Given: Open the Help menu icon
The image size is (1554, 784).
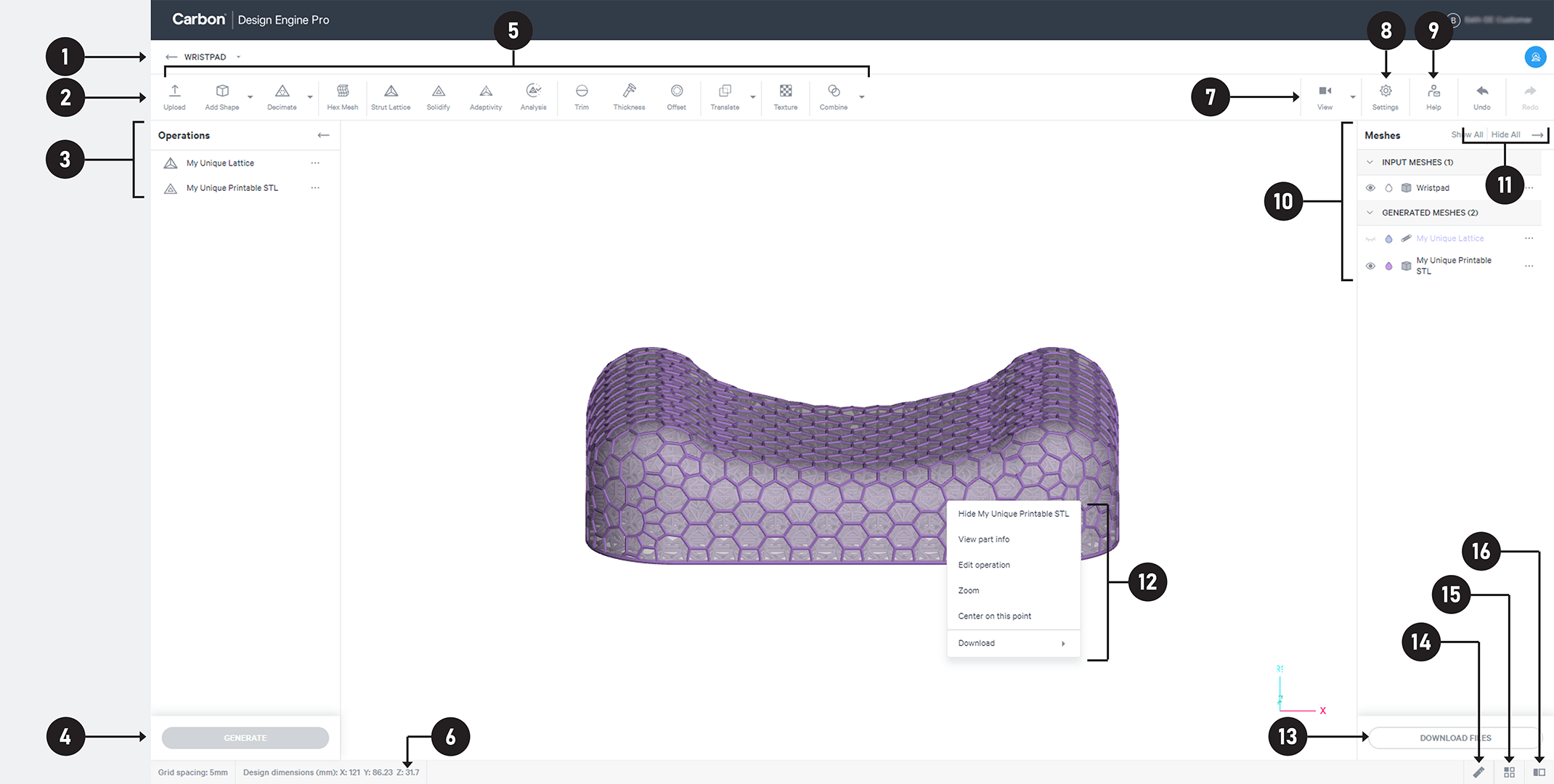Looking at the screenshot, I should click(x=1433, y=91).
